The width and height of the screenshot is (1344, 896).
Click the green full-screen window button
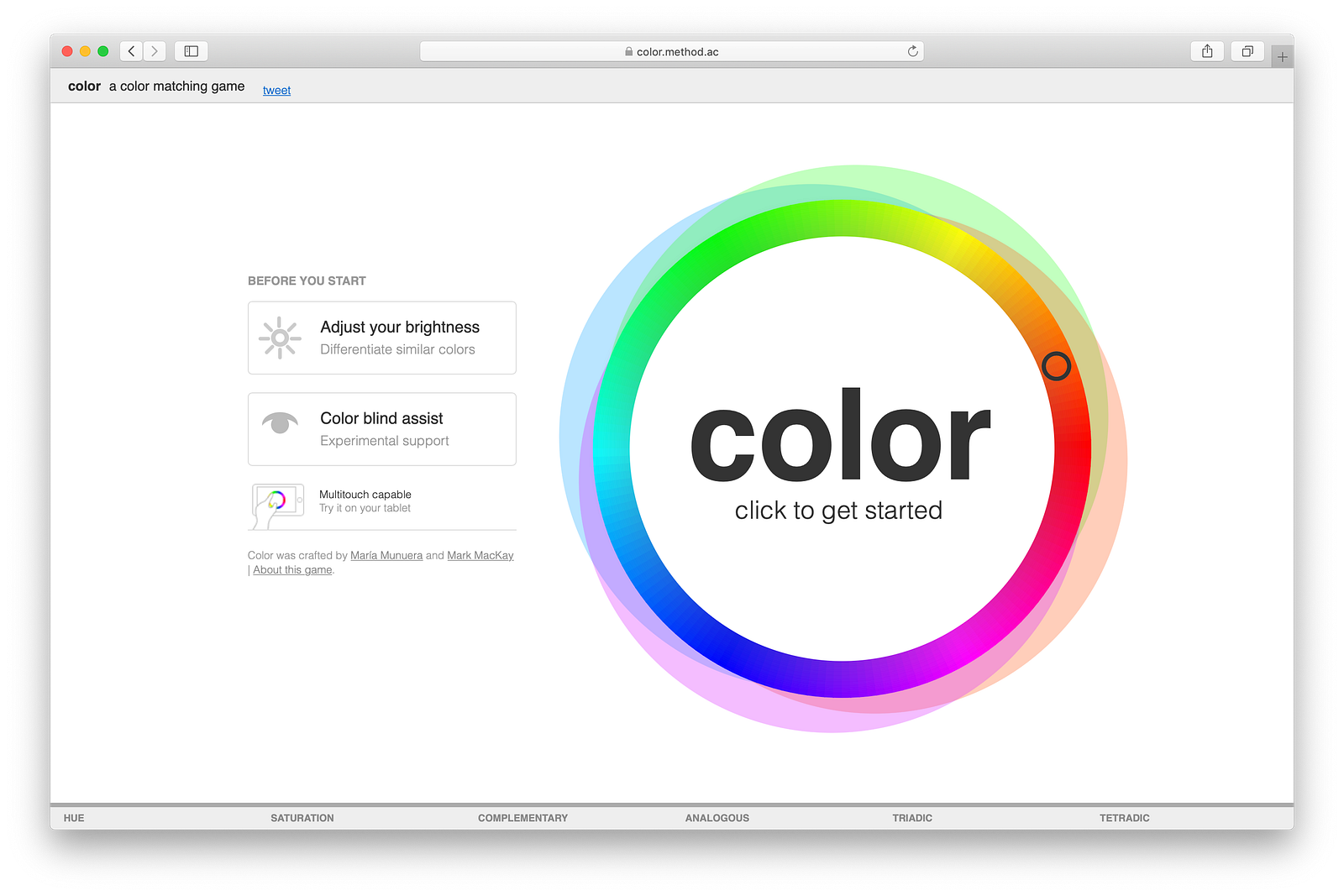pos(103,51)
